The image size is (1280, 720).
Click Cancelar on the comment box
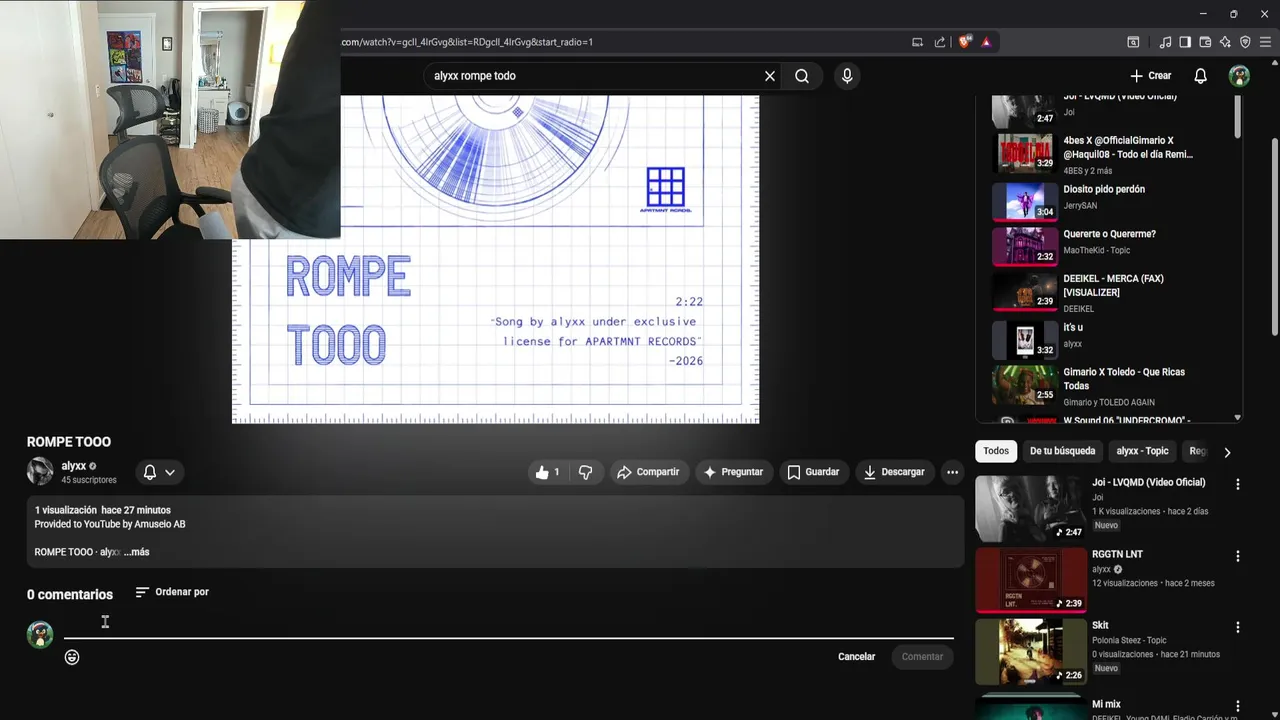856,657
